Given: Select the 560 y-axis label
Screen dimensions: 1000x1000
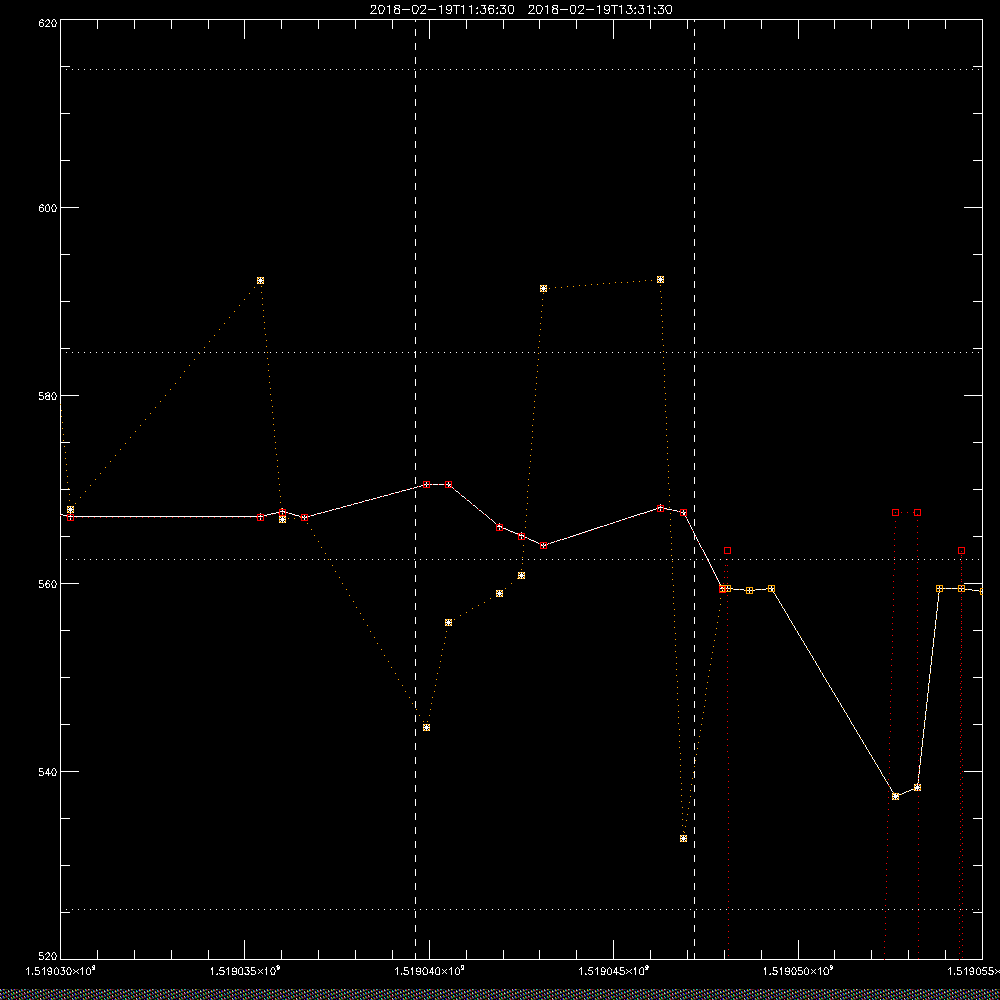Looking at the screenshot, I should coord(48,584).
